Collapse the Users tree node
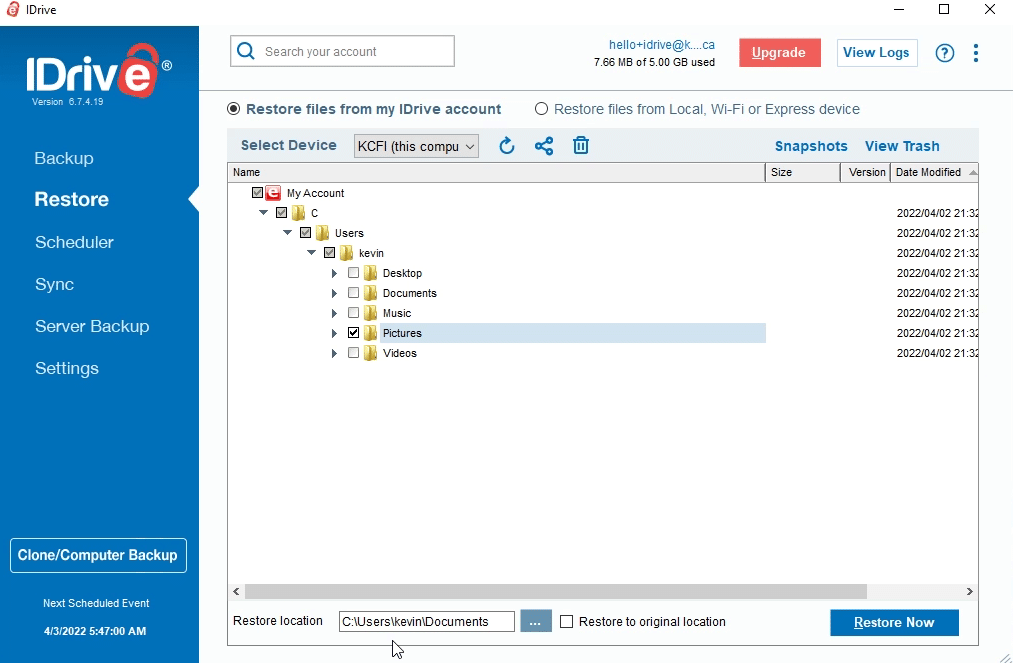Viewport: 1013px width, 663px height. tap(287, 232)
